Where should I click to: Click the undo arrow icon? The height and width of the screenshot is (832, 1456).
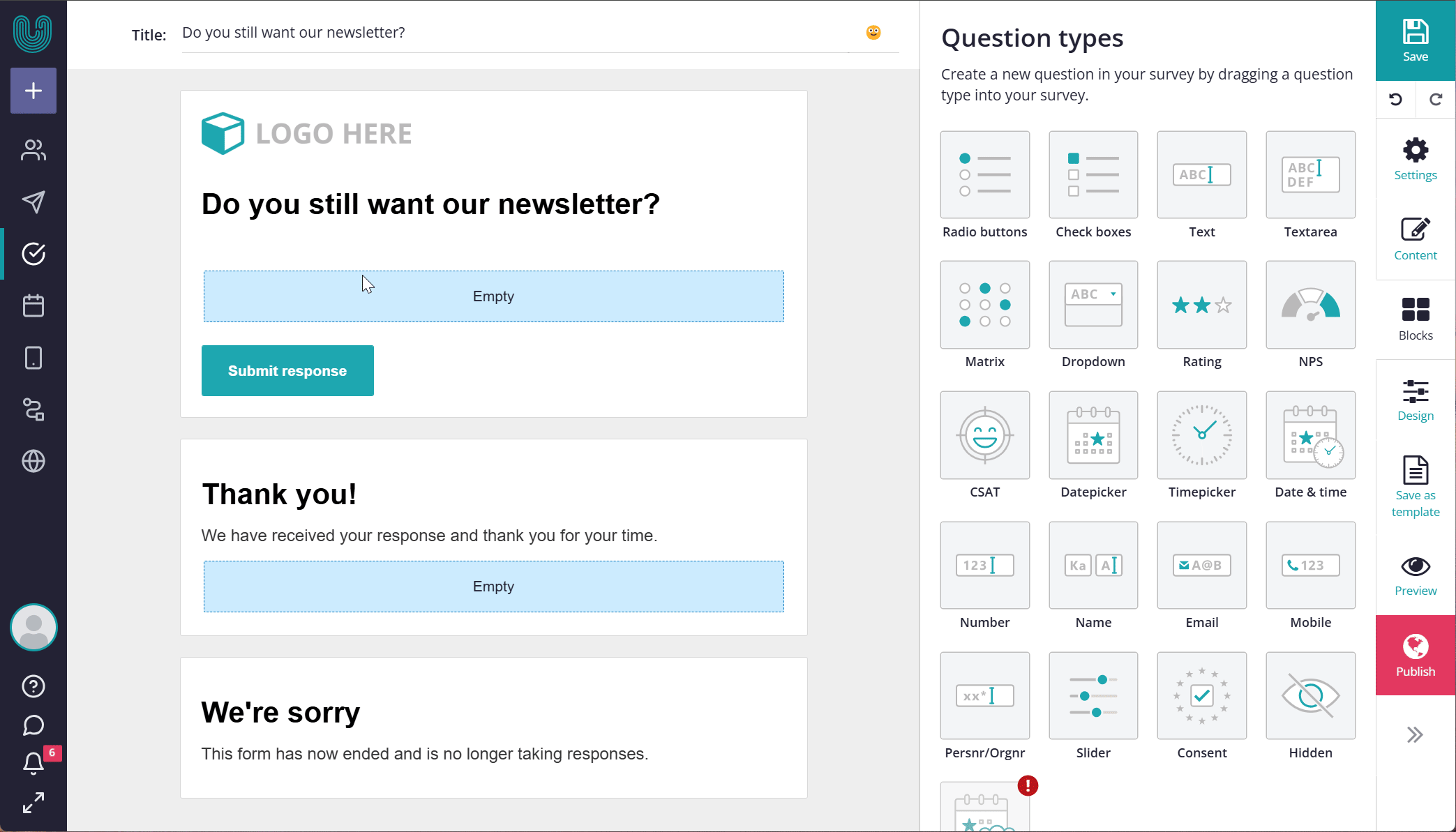pyautogui.click(x=1395, y=99)
